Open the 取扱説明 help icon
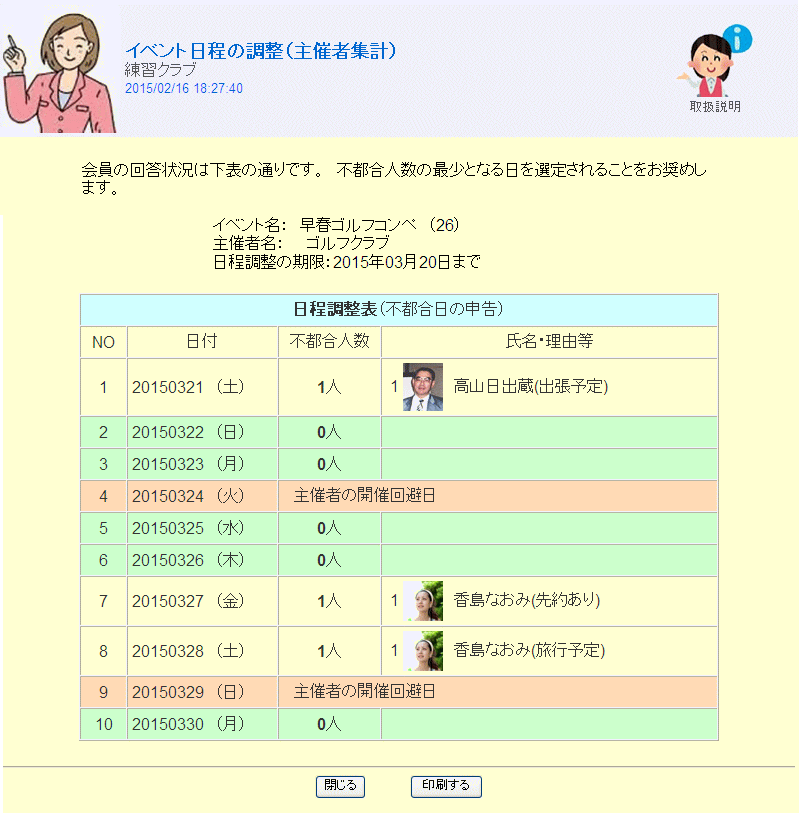 [x=714, y=69]
